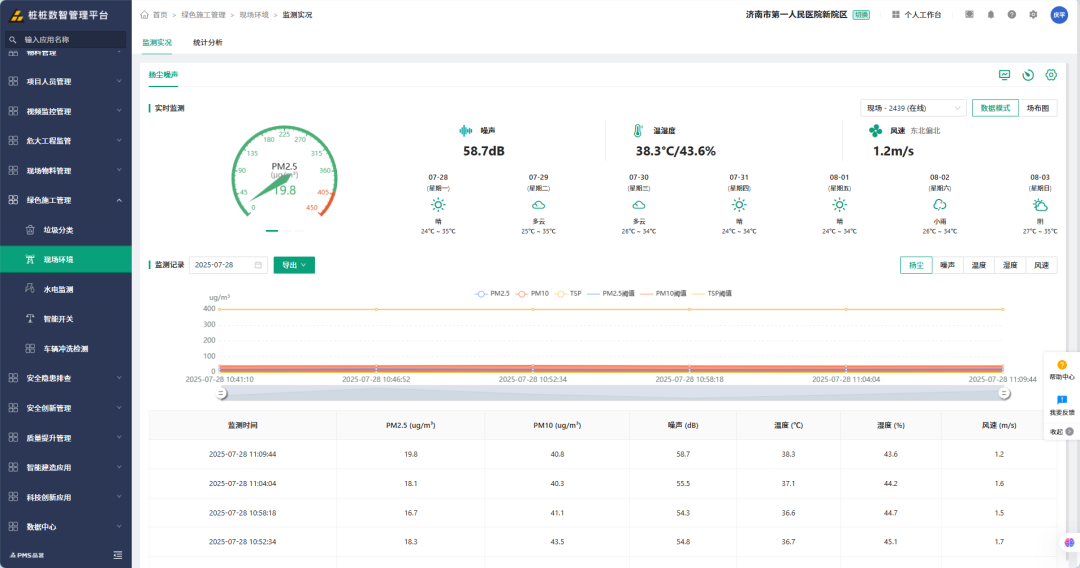Click the green panel settings gear icon
This screenshot has height=568, width=1080.
[x=1051, y=75]
